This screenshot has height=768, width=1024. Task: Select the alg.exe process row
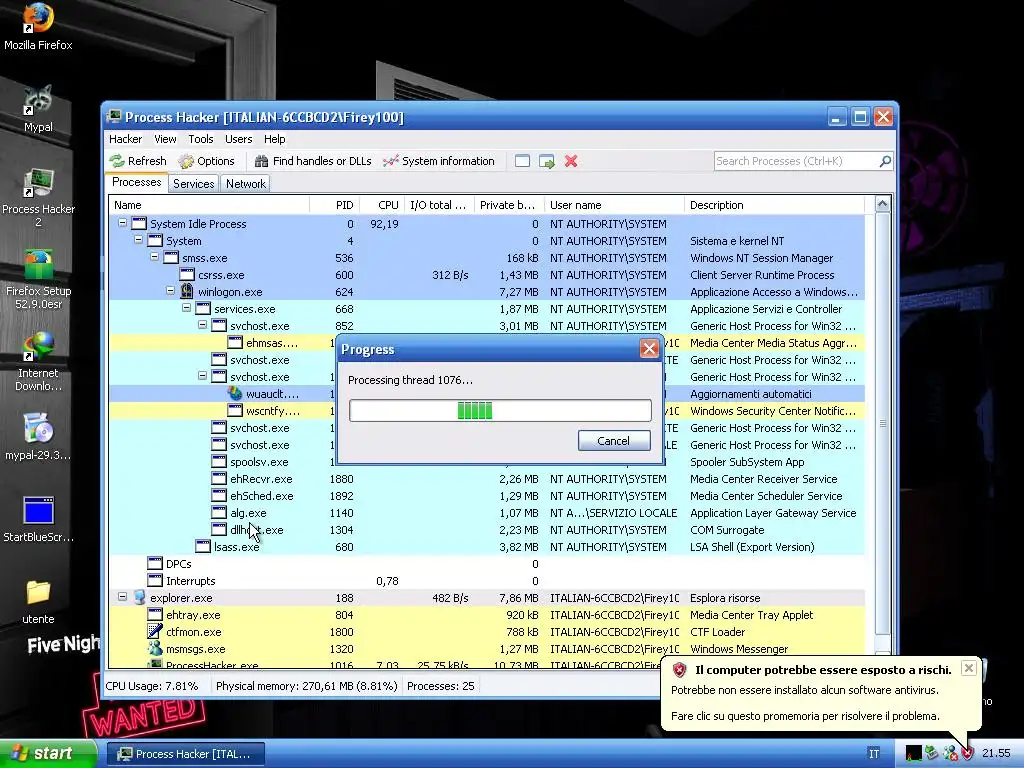[x=487, y=513]
